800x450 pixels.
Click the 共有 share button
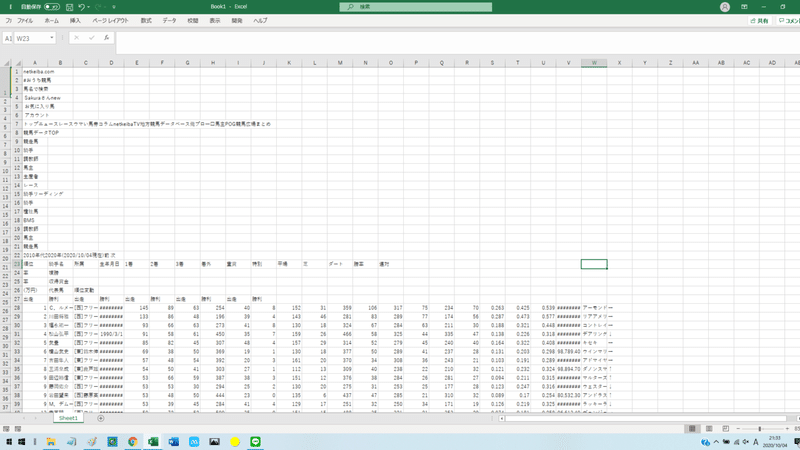(x=759, y=21)
